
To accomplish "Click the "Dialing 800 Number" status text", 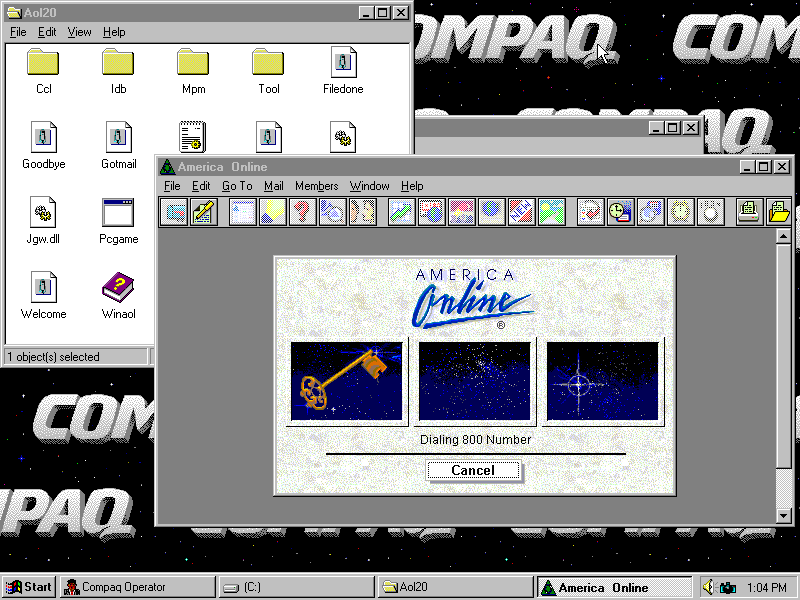I will coord(476,440).
